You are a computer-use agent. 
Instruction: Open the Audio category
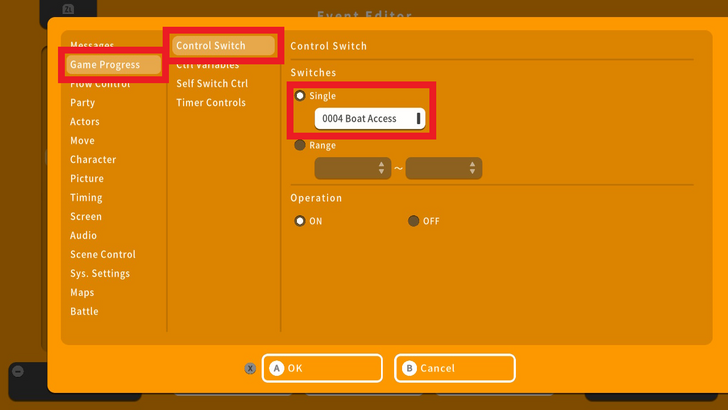coord(84,236)
